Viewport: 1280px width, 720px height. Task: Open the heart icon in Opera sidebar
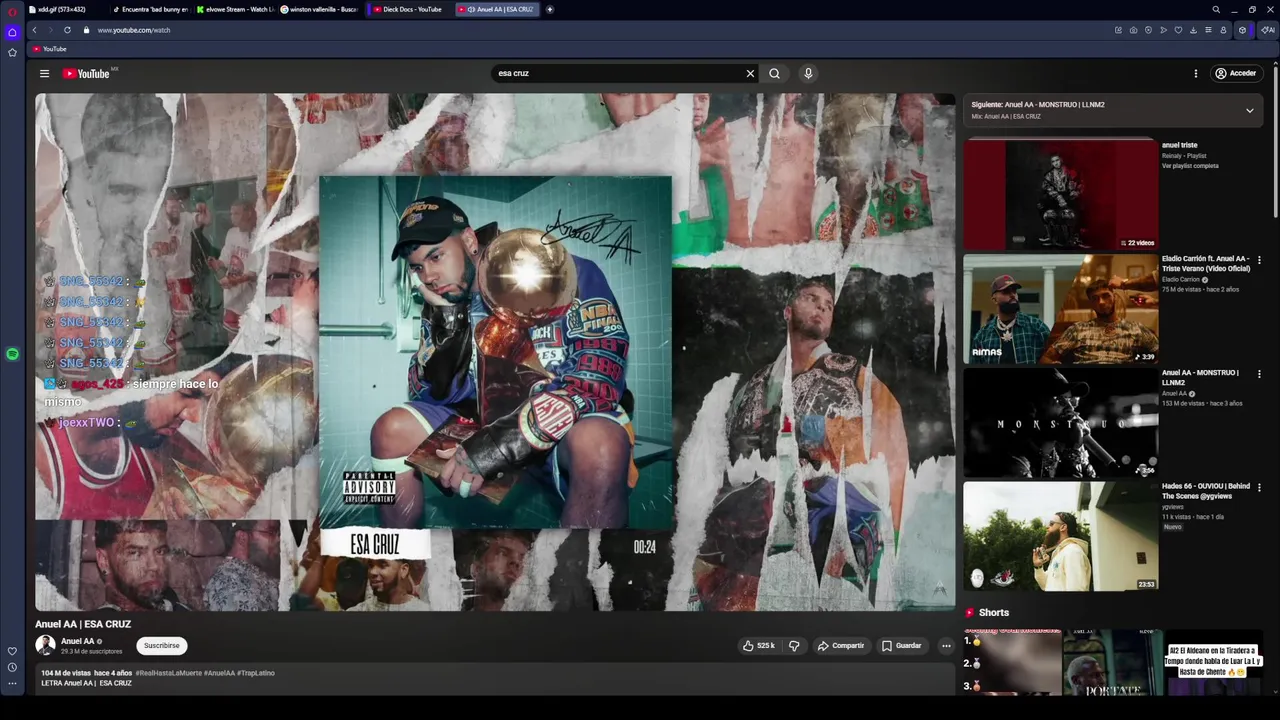point(12,651)
